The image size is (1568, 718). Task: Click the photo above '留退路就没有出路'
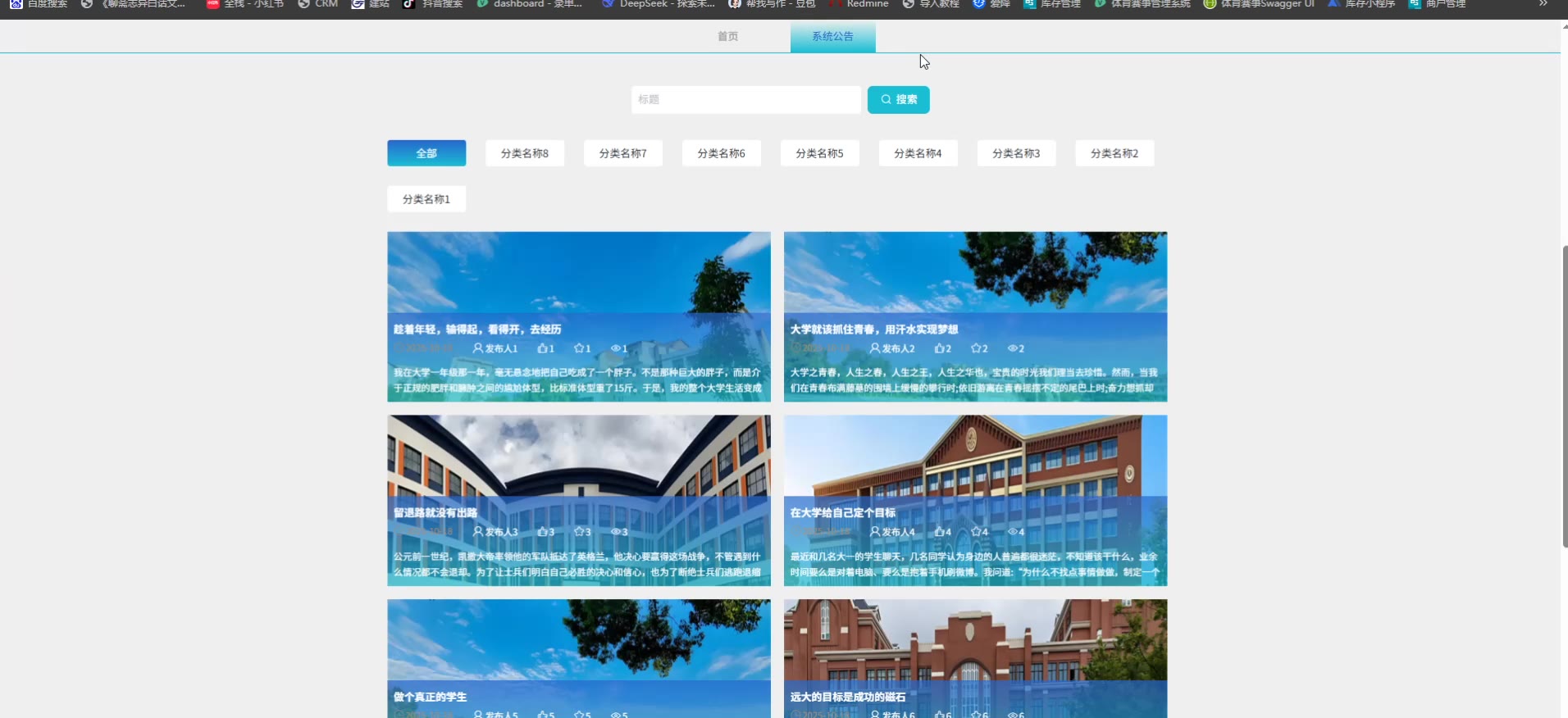click(x=579, y=456)
